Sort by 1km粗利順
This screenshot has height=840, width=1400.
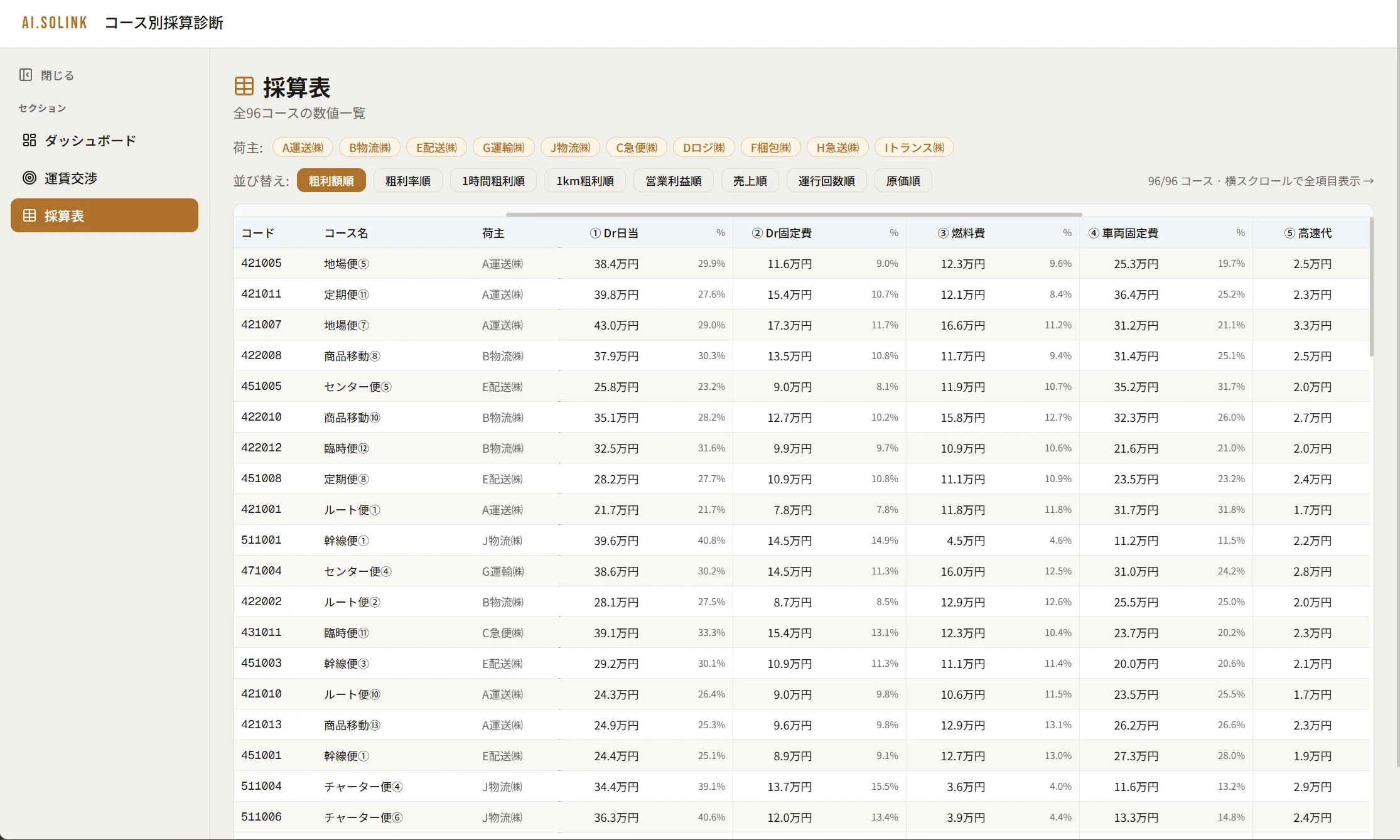(585, 181)
